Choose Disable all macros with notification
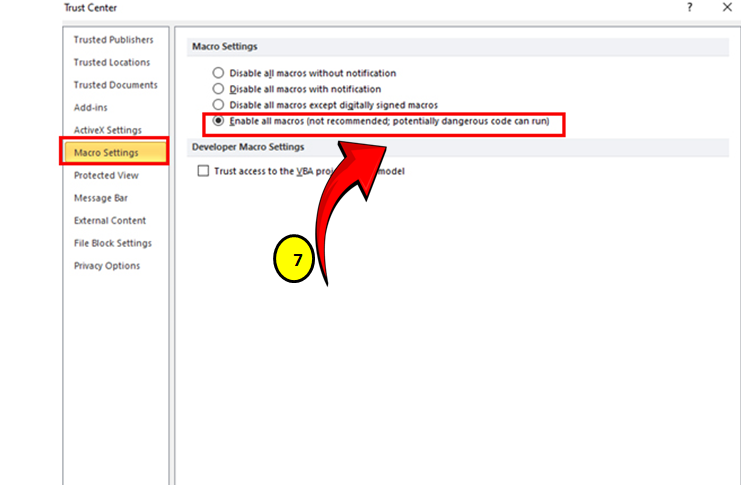Viewport: 741px width, 485px height. [x=218, y=89]
